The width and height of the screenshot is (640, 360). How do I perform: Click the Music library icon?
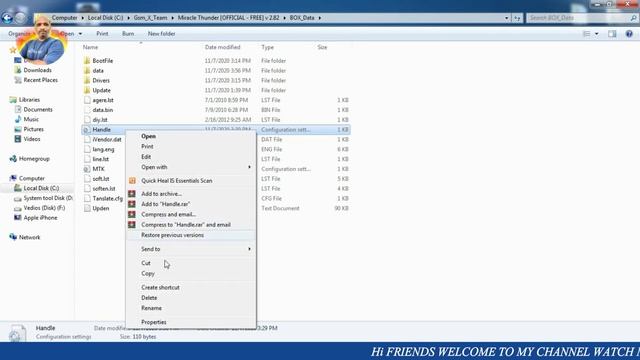click(18, 119)
